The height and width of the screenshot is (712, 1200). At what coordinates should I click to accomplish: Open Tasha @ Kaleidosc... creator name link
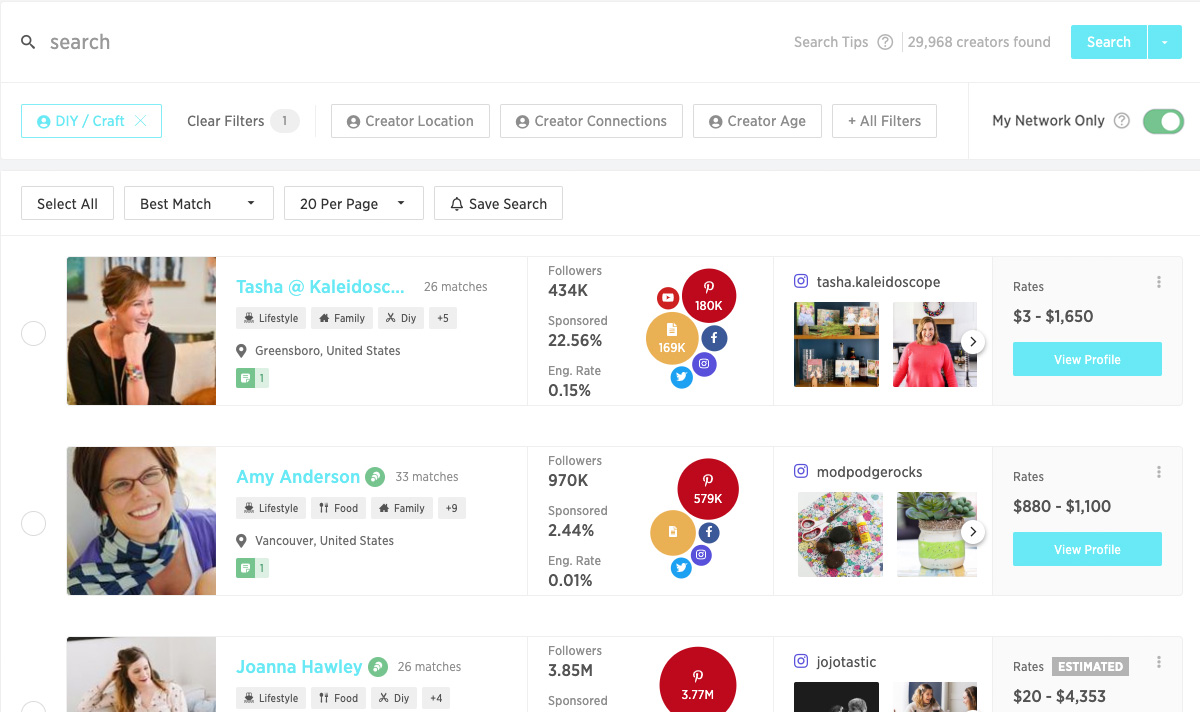point(320,287)
